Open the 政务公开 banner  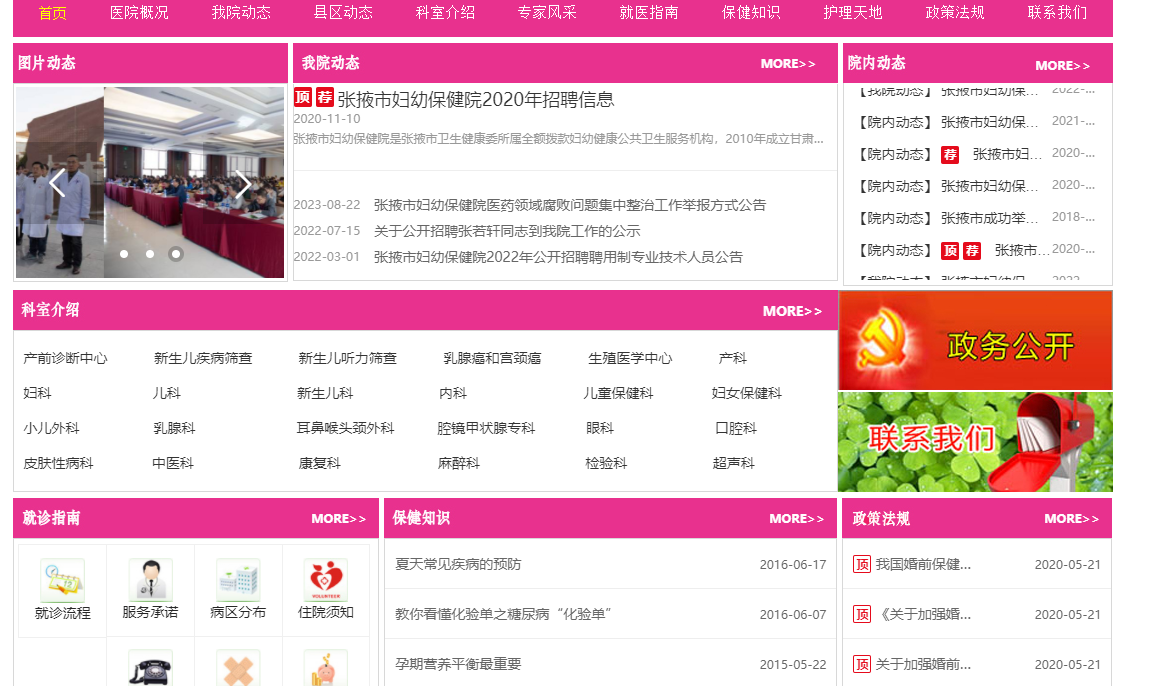point(975,340)
